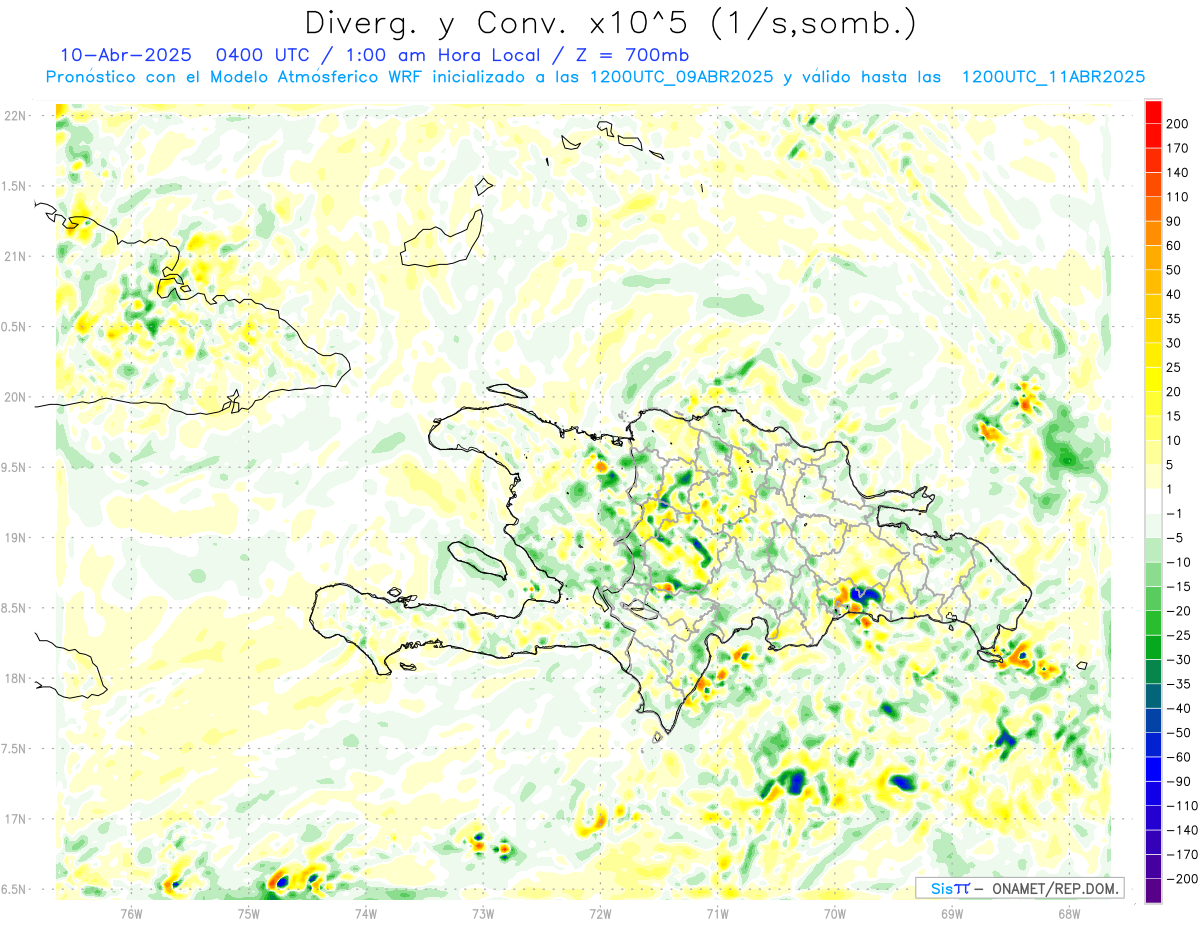Click the 'SisTT' logo text
The width and height of the screenshot is (1200, 927).
point(949,889)
